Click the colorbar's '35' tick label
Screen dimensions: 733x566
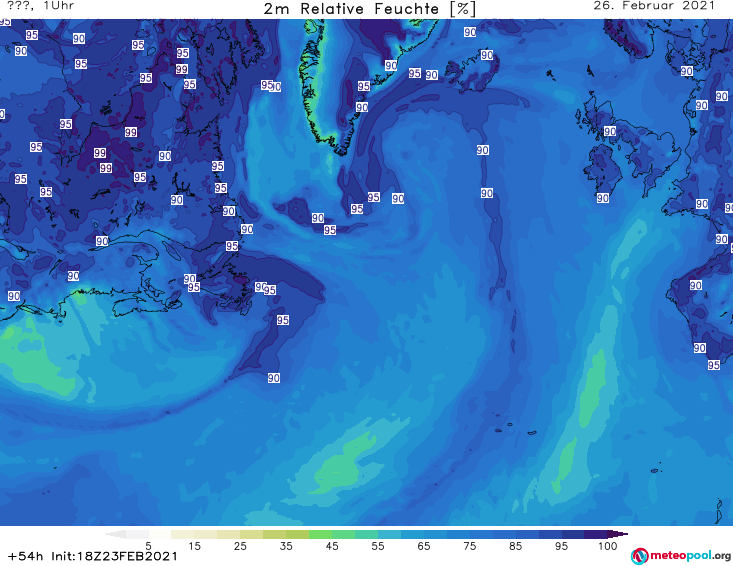[286, 546]
